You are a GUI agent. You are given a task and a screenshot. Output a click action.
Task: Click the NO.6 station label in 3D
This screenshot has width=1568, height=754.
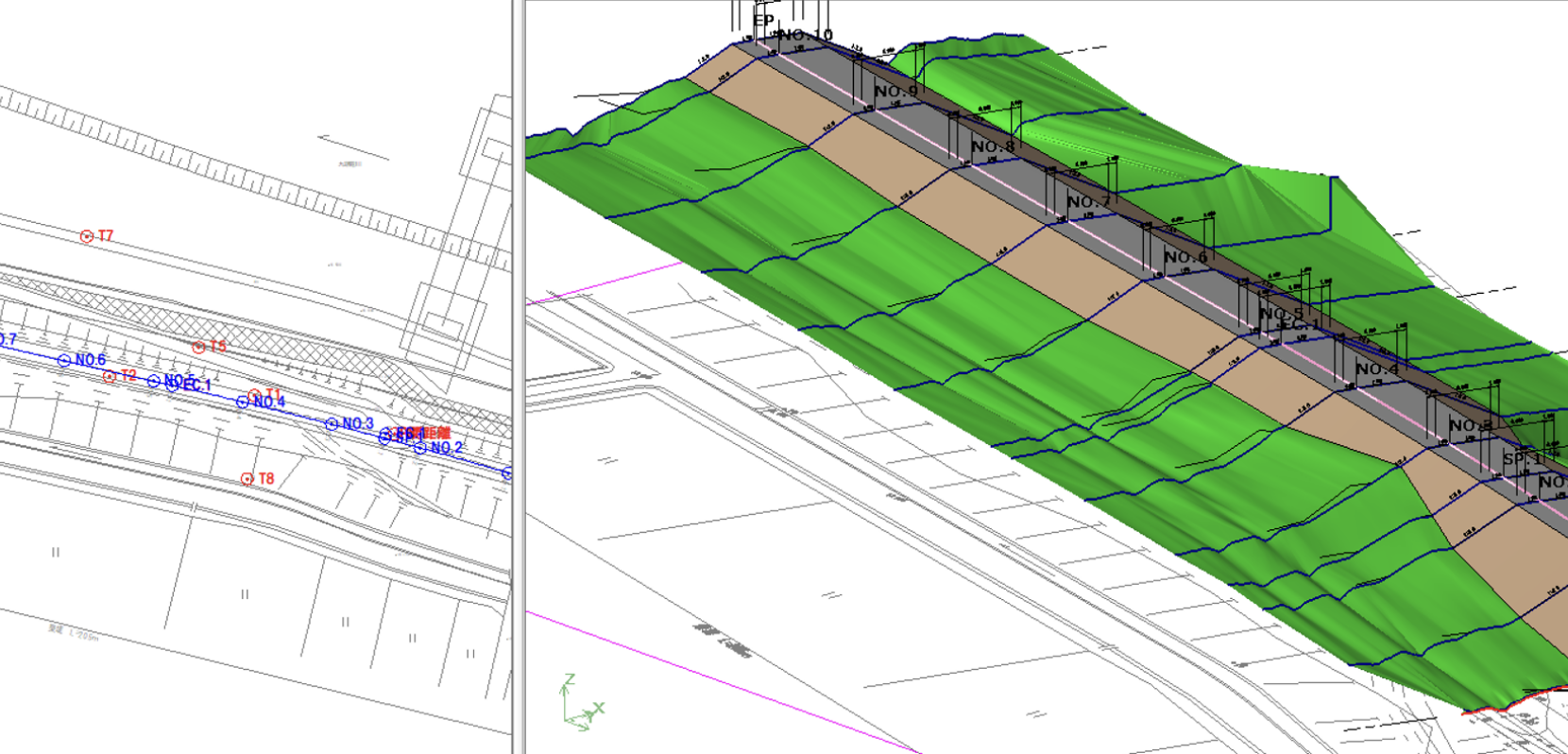[x=1185, y=257]
